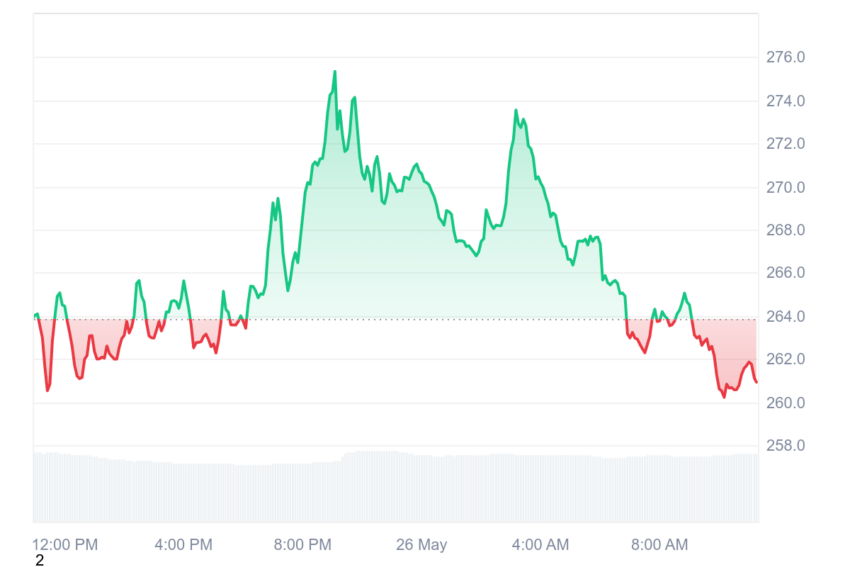Select the 12:00 PM time marker
Viewport: 850px width, 567px height.
(65, 545)
